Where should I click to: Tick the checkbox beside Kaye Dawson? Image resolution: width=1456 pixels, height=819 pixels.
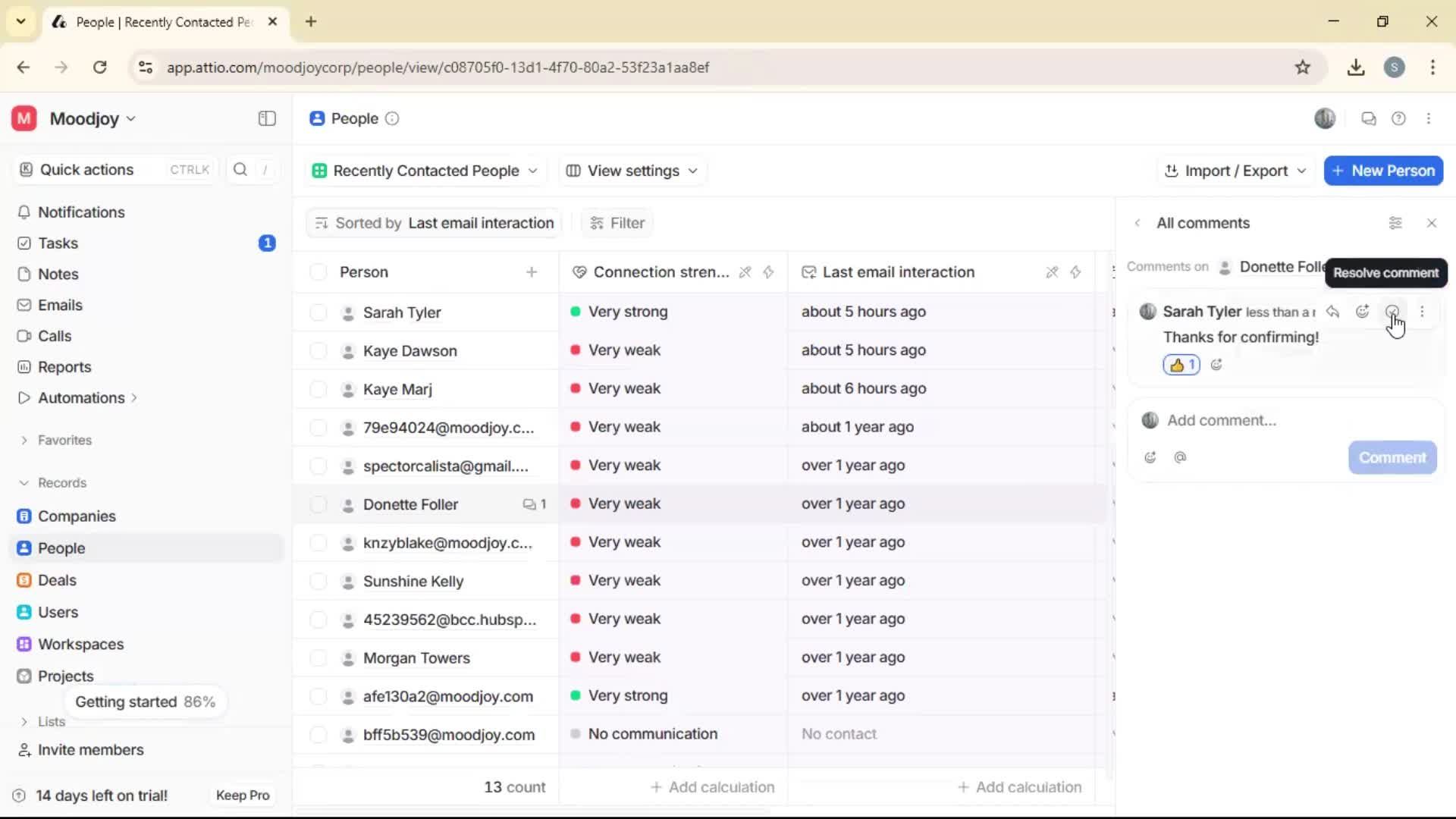click(318, 350)
